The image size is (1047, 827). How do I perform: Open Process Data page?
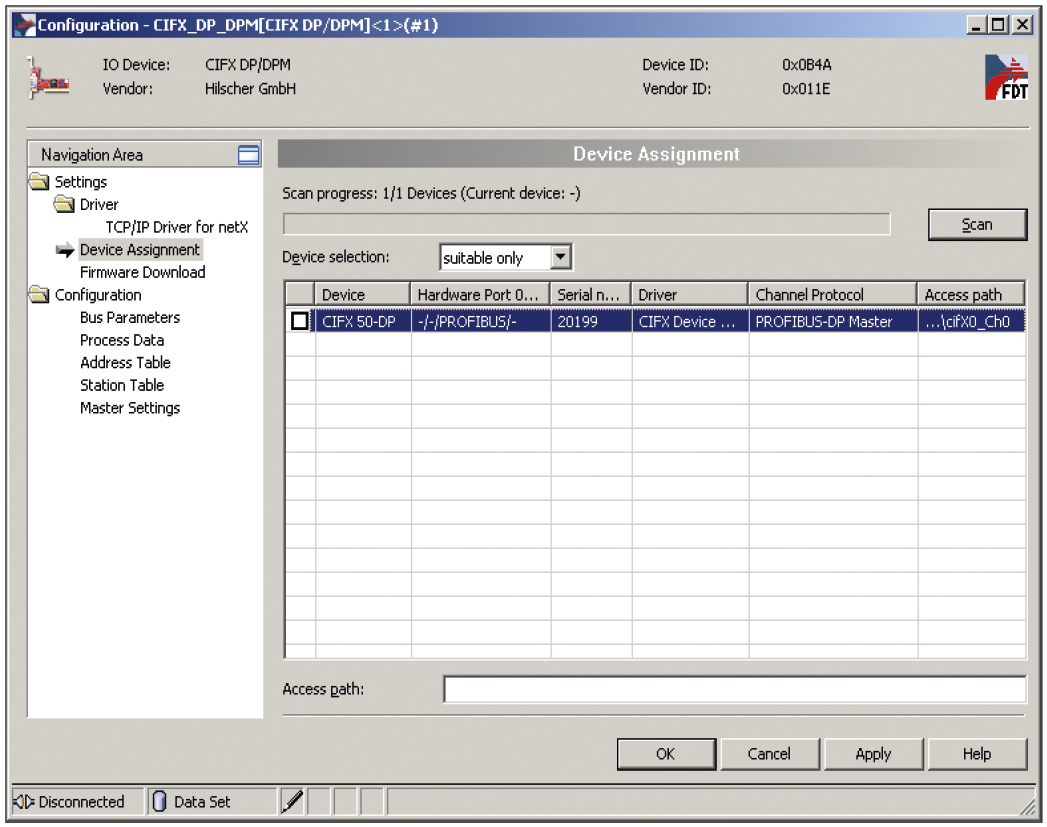tap(122, 340)
